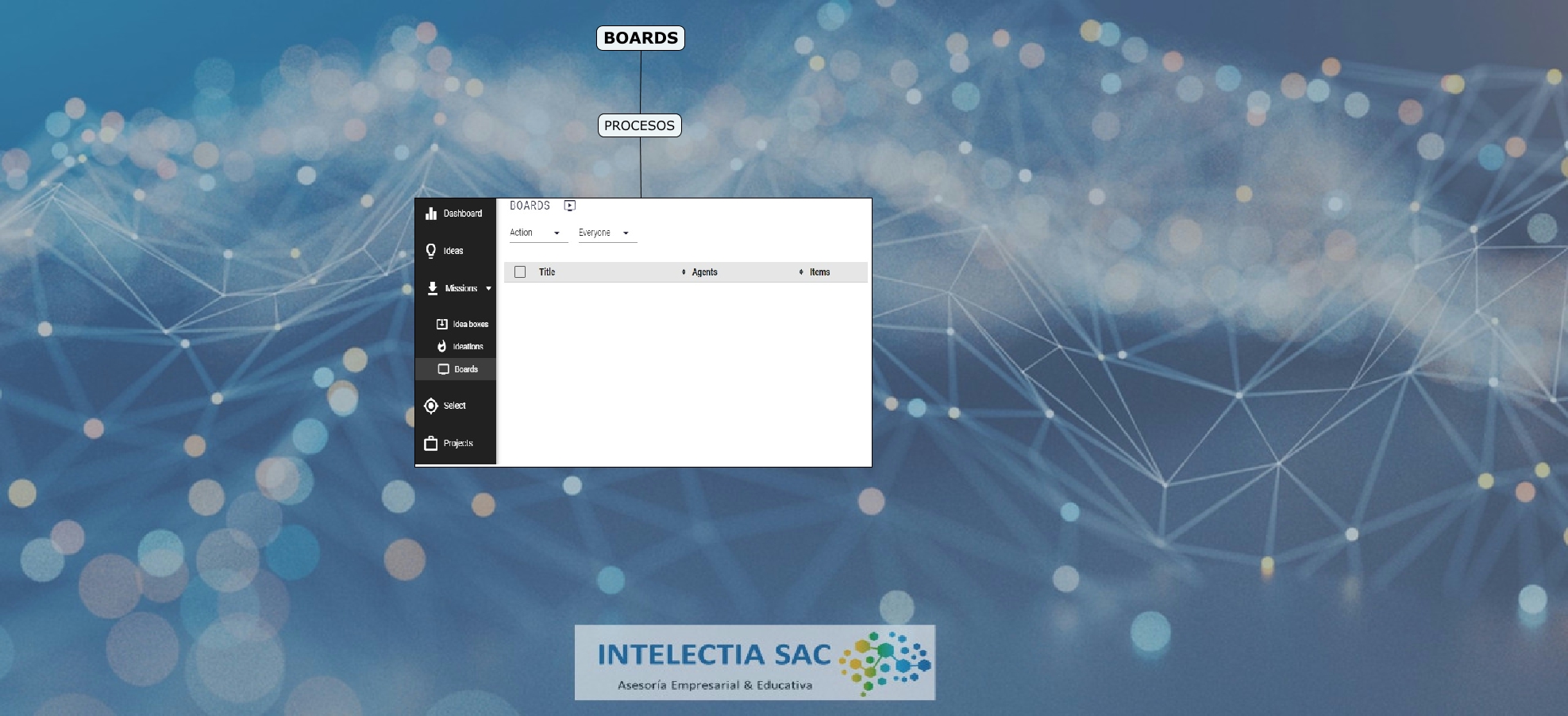Click the Missions download icon
Image resolution: width=1568 pixels, height=716 pixels.
[x=432, y=288]
